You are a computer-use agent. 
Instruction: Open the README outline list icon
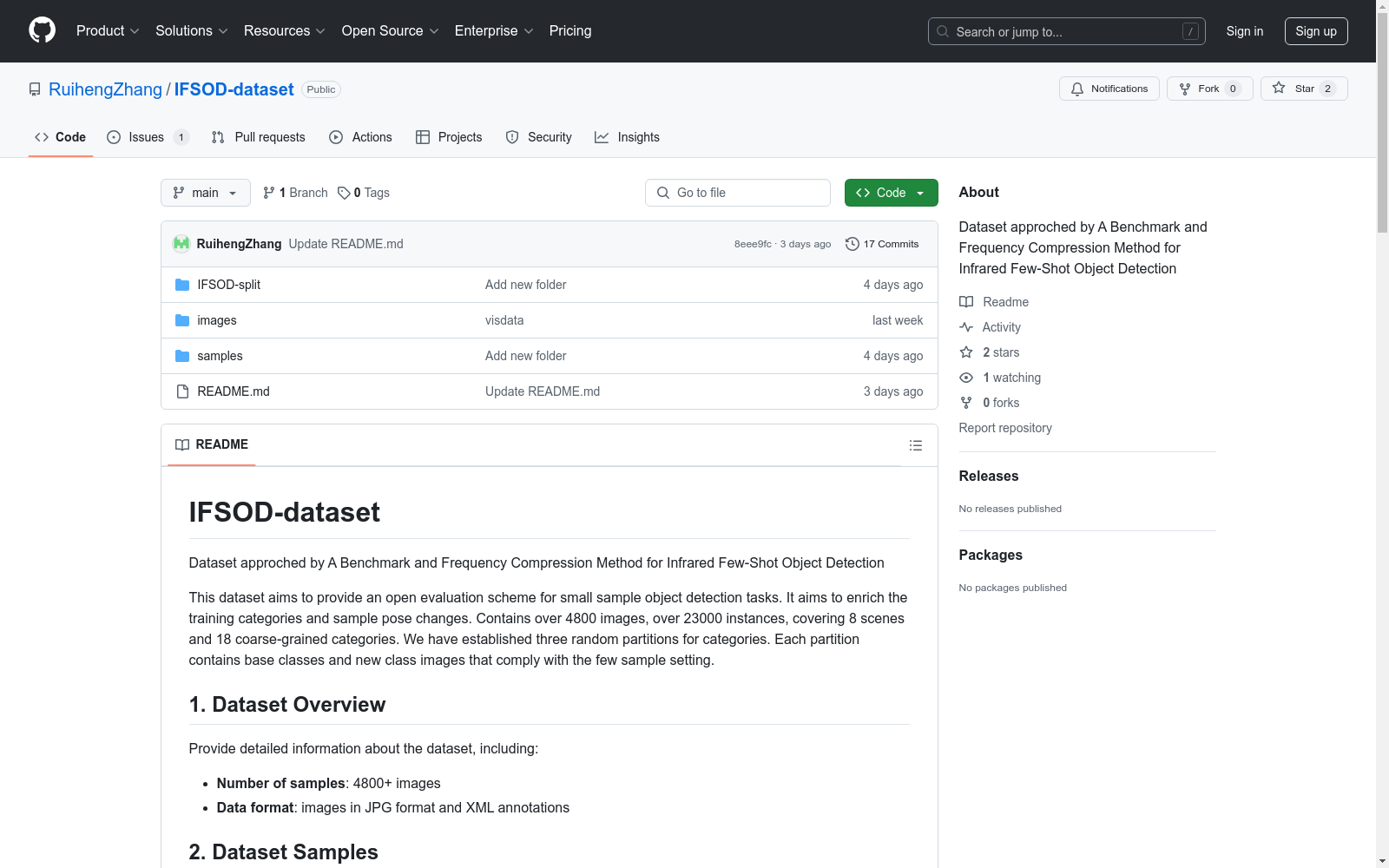pyautogui.click(x=916, y=445)
